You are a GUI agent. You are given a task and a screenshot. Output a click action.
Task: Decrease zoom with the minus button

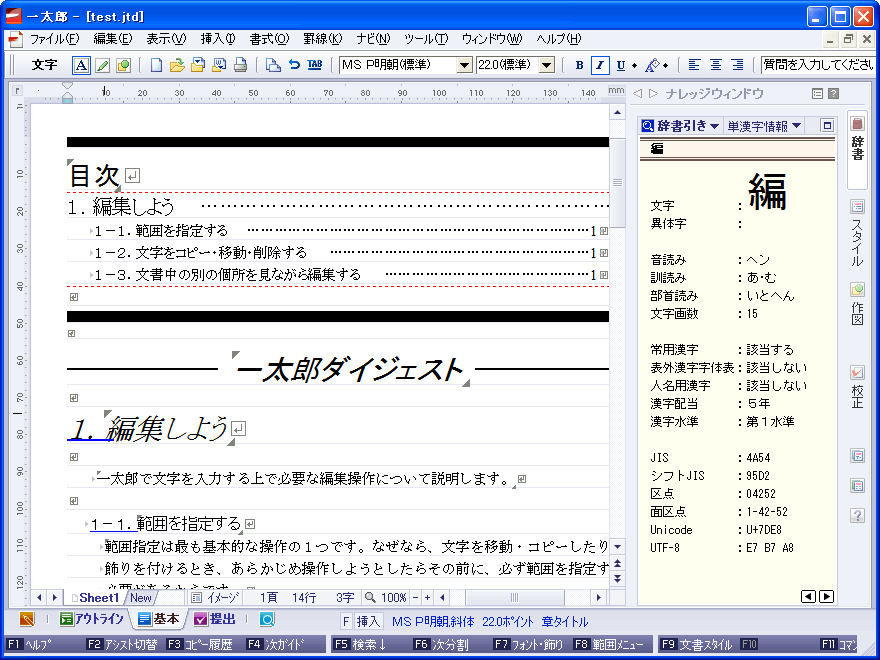(x=415, y=598)
